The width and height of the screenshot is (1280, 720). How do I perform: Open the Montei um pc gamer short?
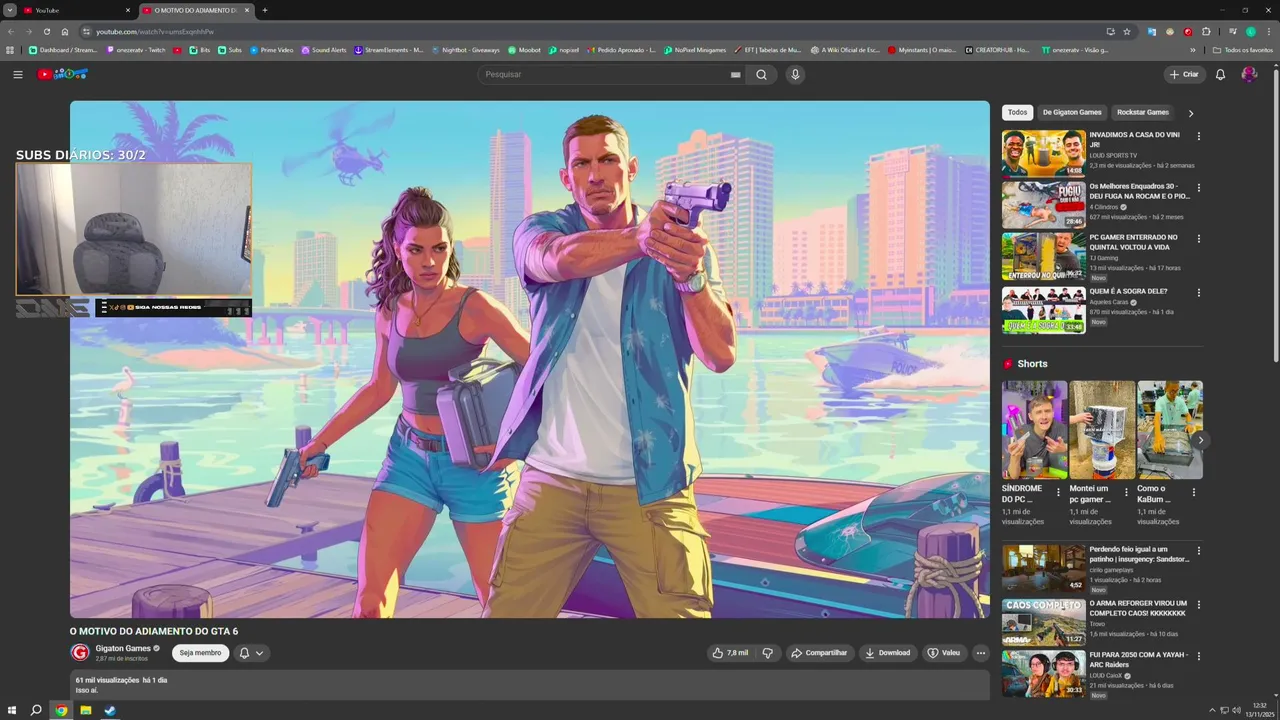[x=1102, y=430]
